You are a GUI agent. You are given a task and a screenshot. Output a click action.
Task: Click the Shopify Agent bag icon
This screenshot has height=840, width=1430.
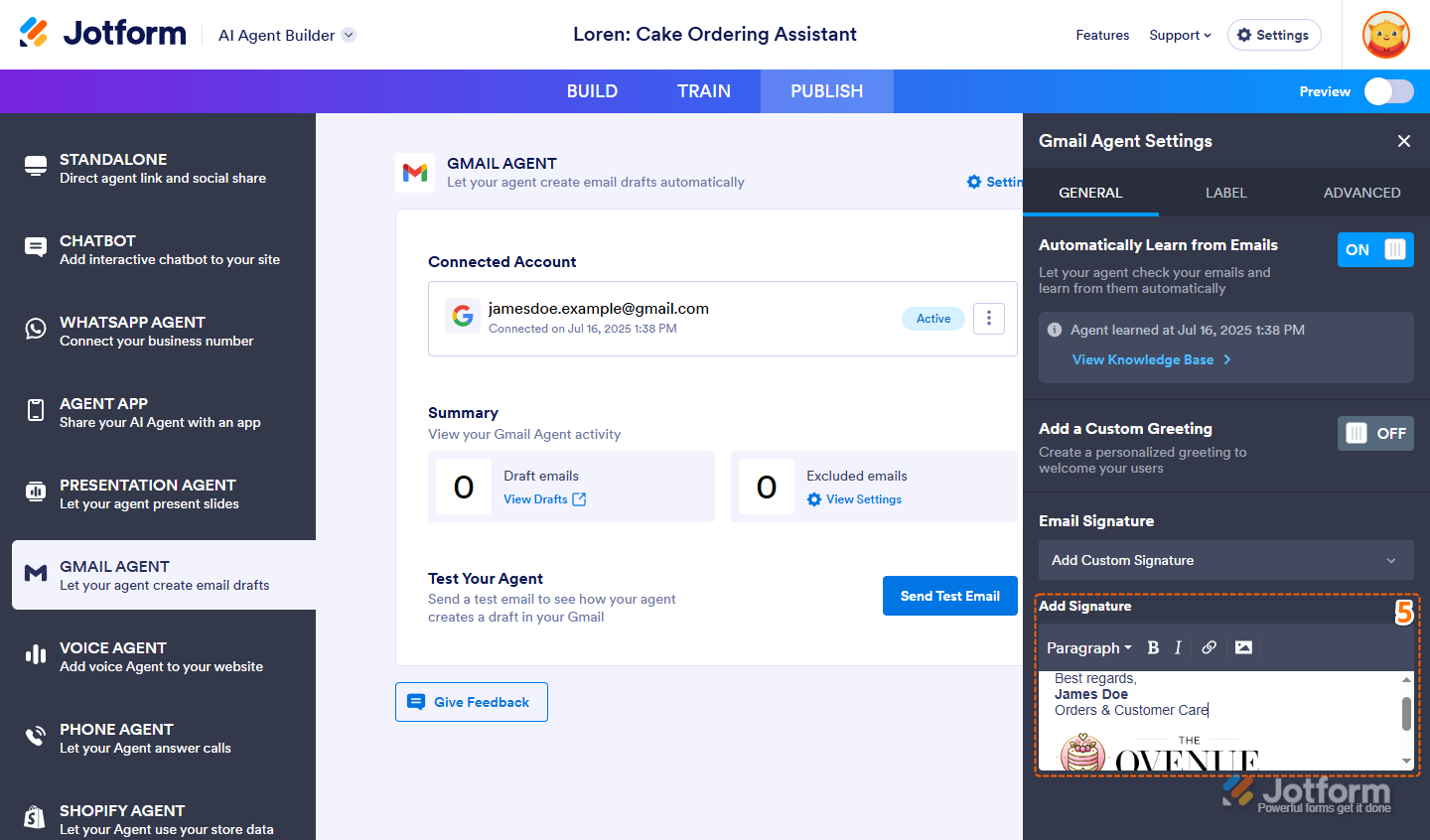(35, 818)
